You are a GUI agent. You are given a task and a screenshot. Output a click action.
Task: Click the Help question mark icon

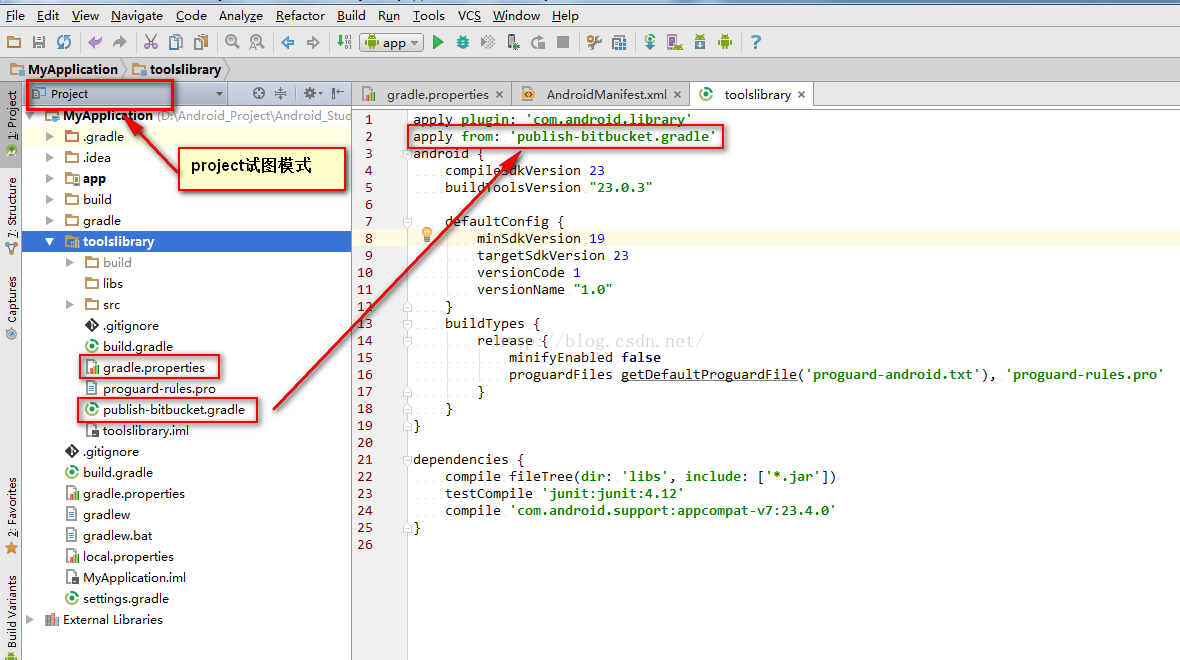coord(756,43)
